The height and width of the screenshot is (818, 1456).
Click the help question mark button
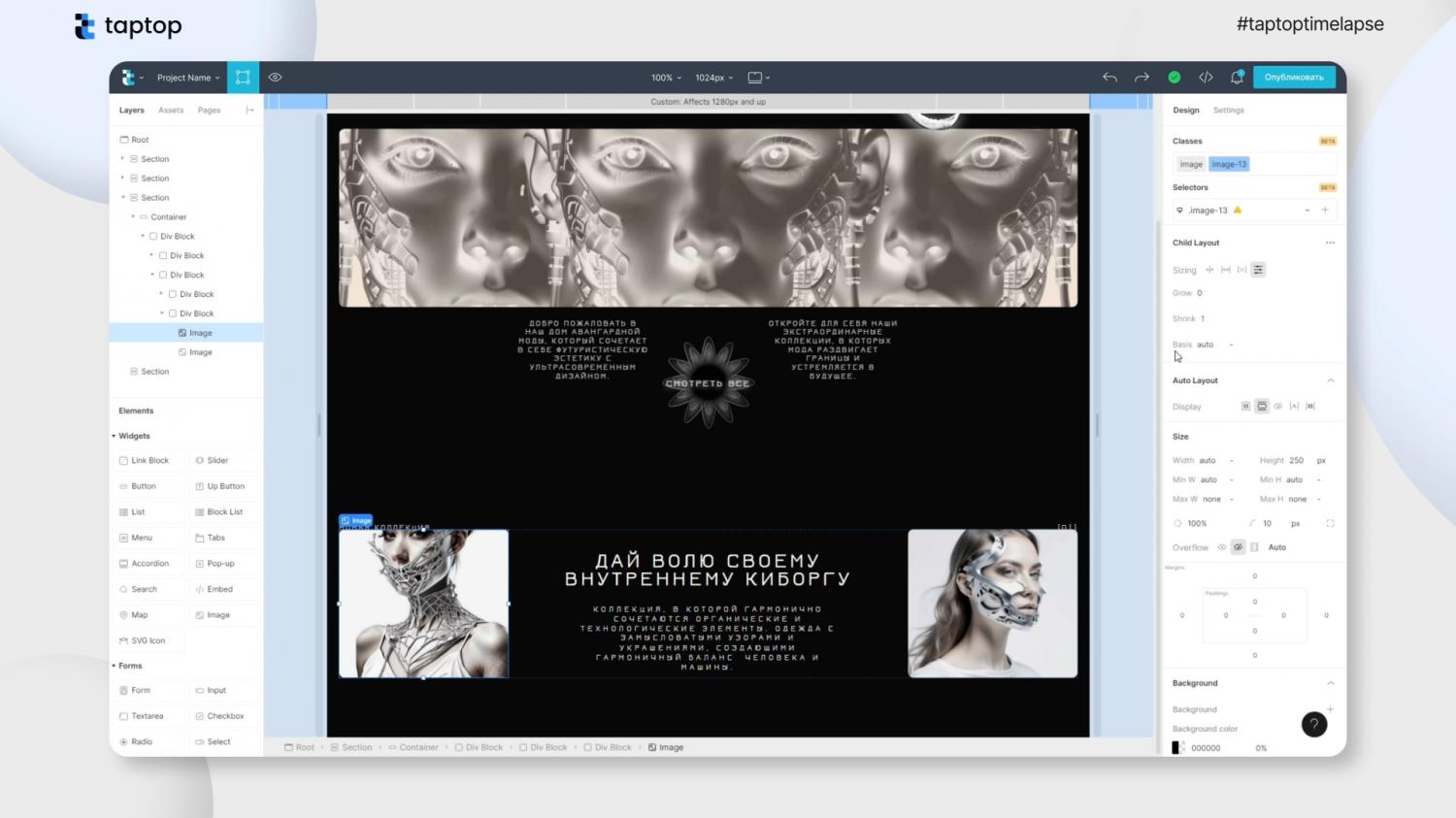click(1313, 724)
